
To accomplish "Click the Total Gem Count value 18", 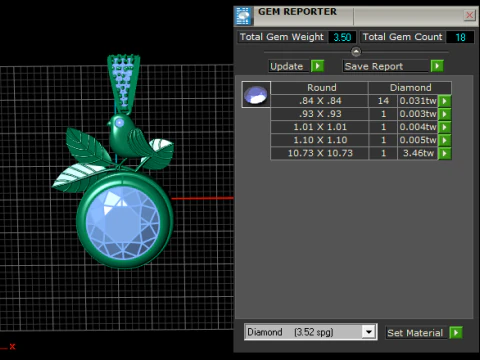I will point(460,37).
